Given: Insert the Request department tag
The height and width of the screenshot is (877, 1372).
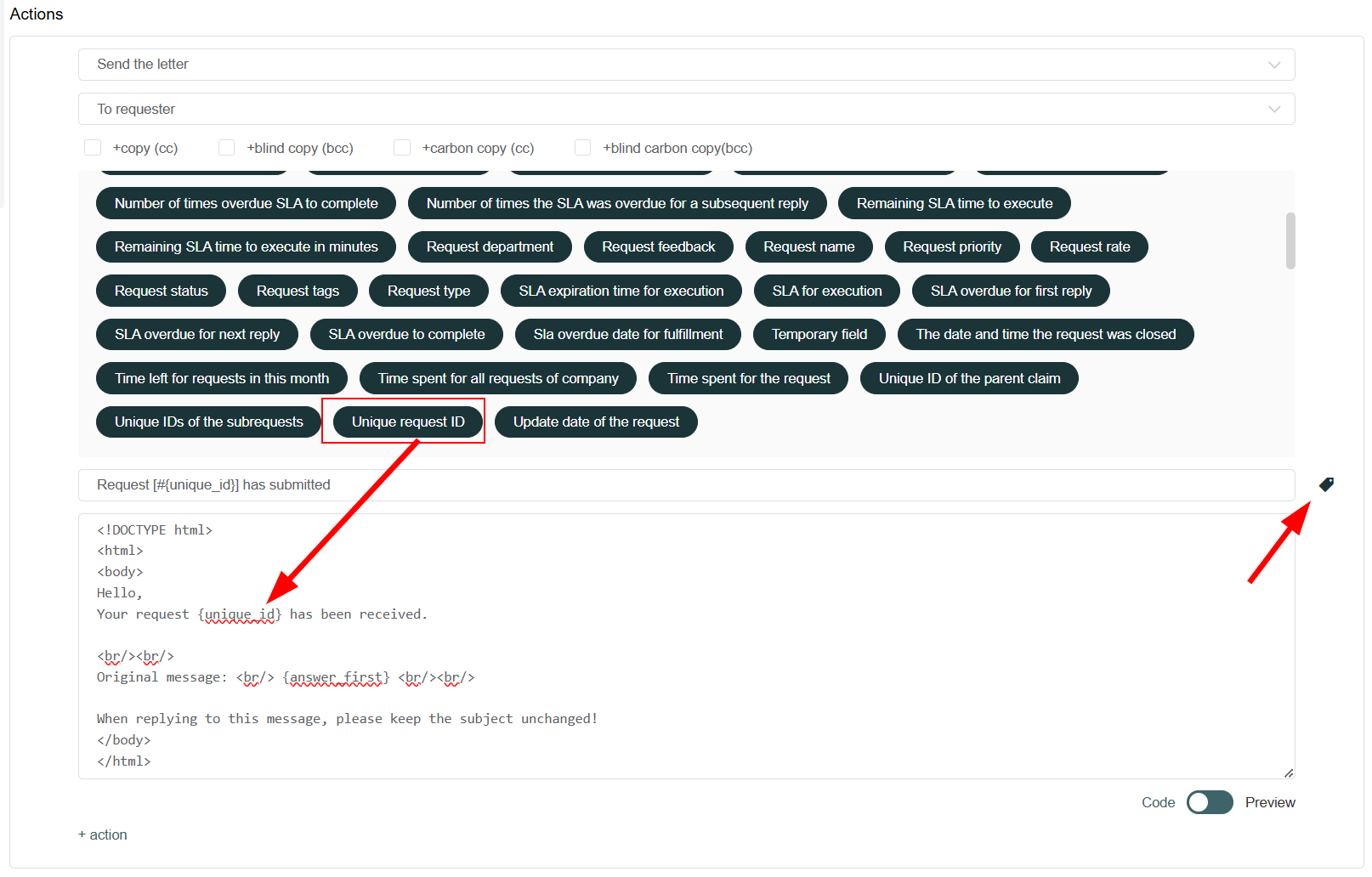Looking at the screenshot, I should click(490, 246).
